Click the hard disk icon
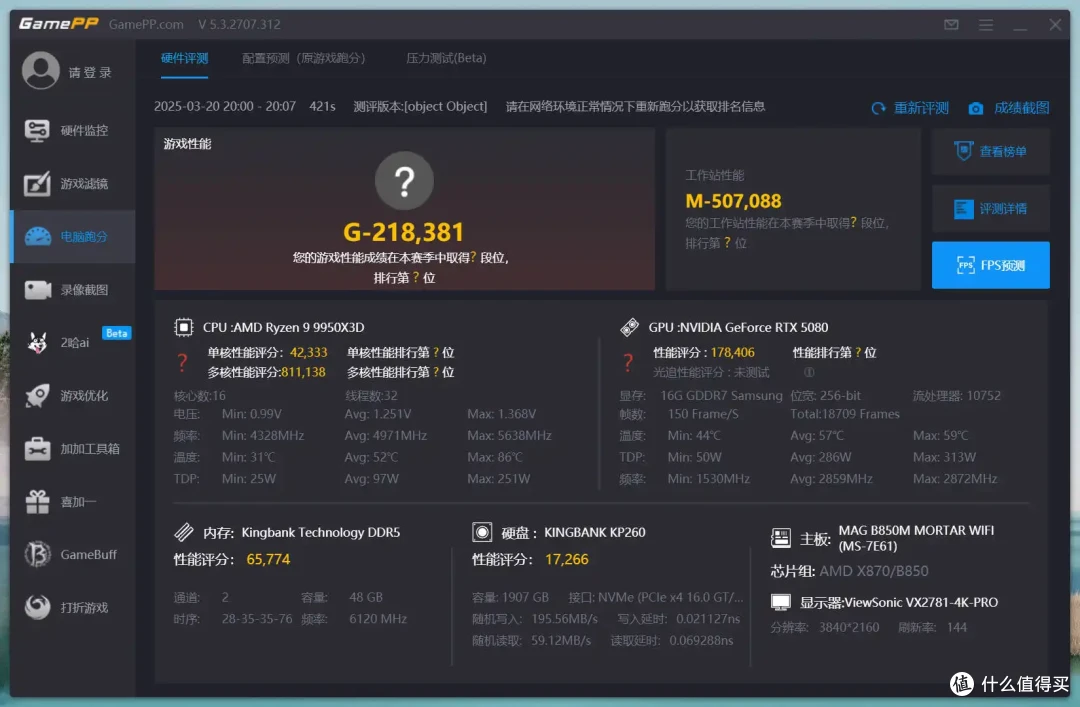The width and height of the screenshot is (1080, 707). click(x=481, y=531)
